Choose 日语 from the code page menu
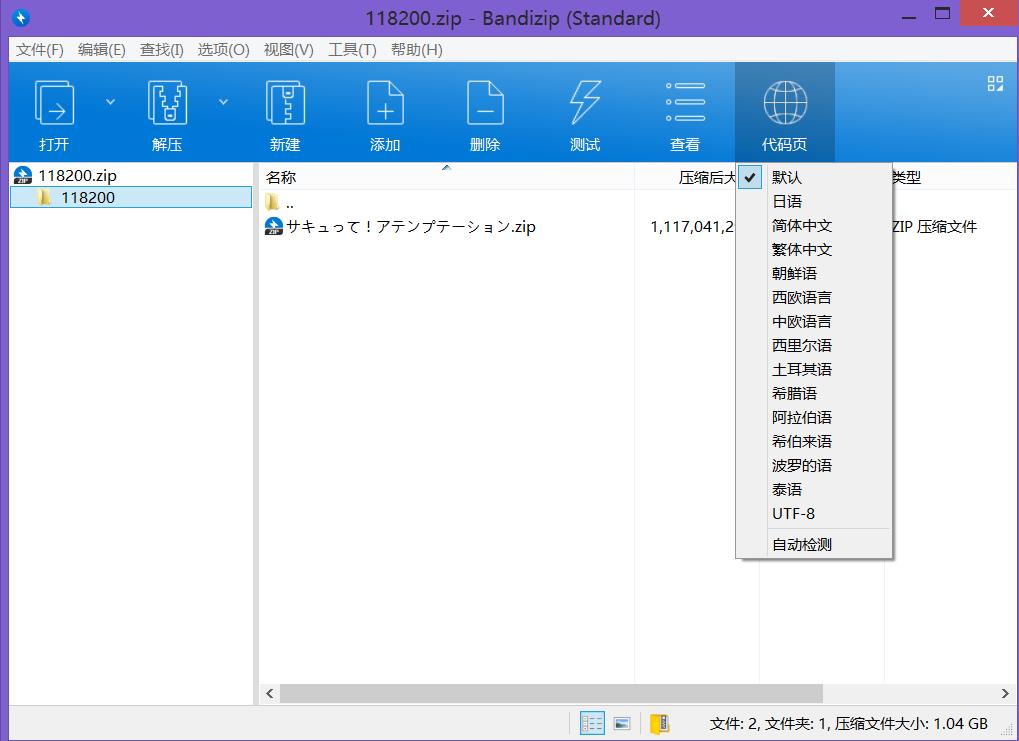The width and height of the screenshot is (1019, 741). click(x=787, y=202)
